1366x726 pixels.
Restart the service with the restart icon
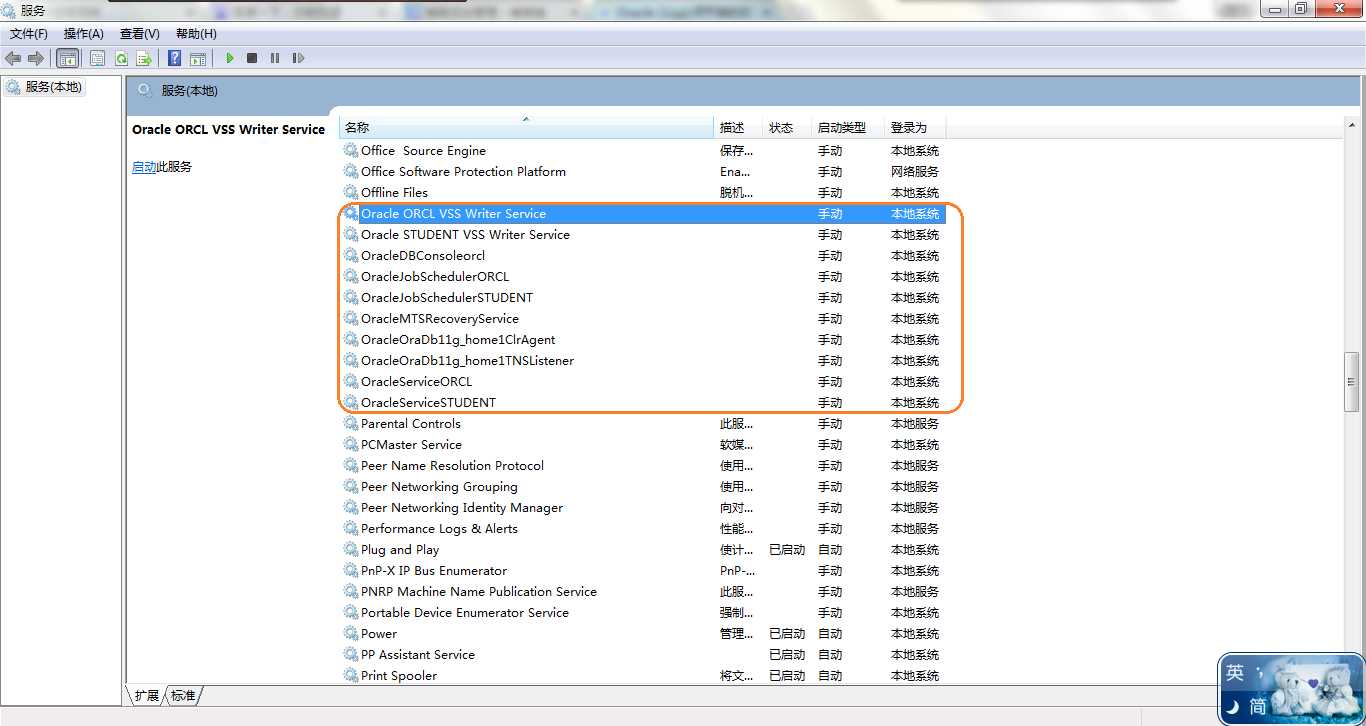(298, 58)
